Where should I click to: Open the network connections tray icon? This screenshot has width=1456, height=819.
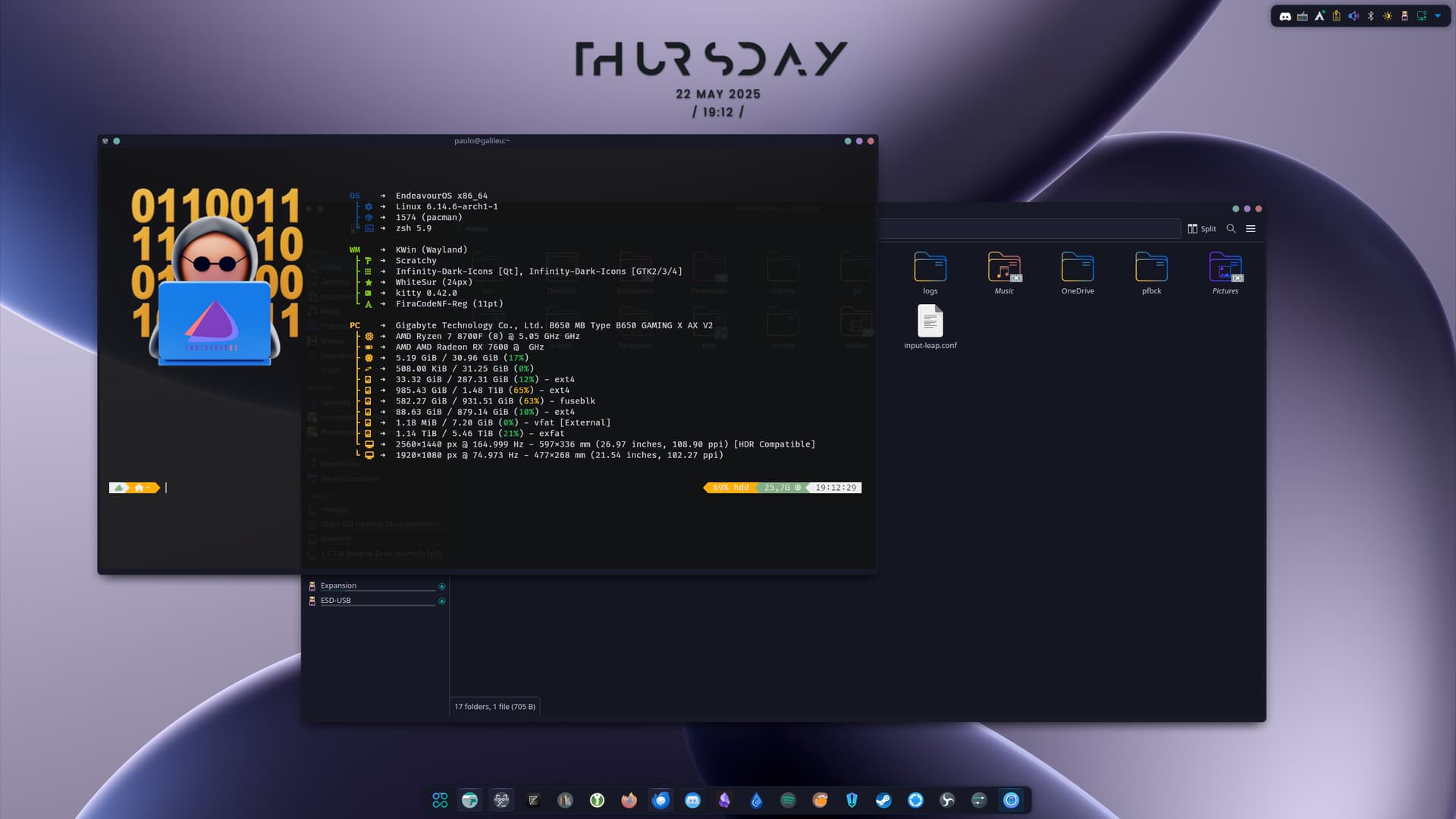pos(1422,16)
